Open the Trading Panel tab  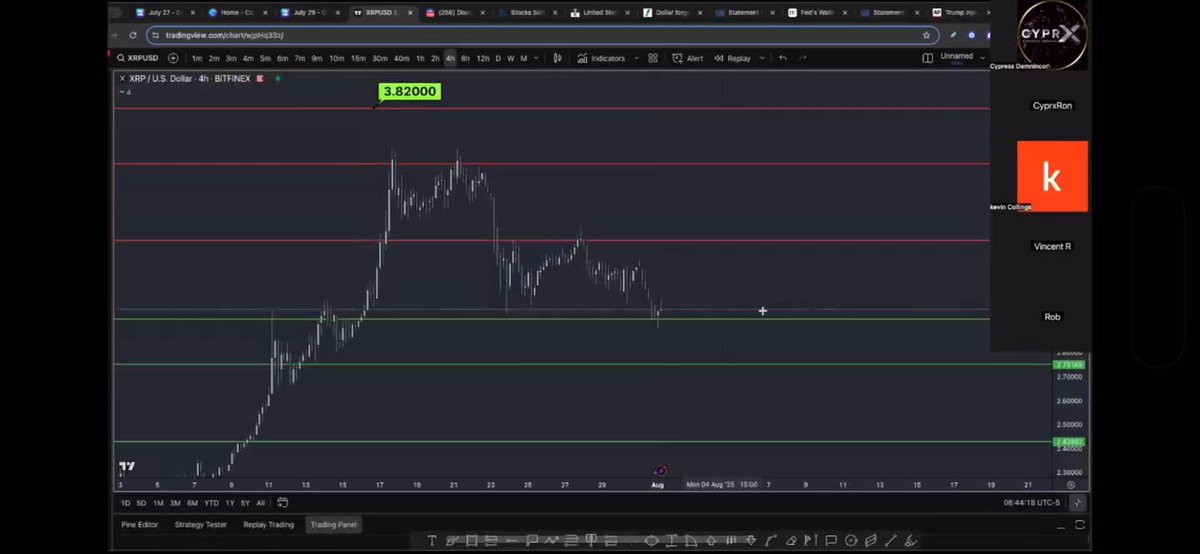pyautogui.click(x=335, y=524)
